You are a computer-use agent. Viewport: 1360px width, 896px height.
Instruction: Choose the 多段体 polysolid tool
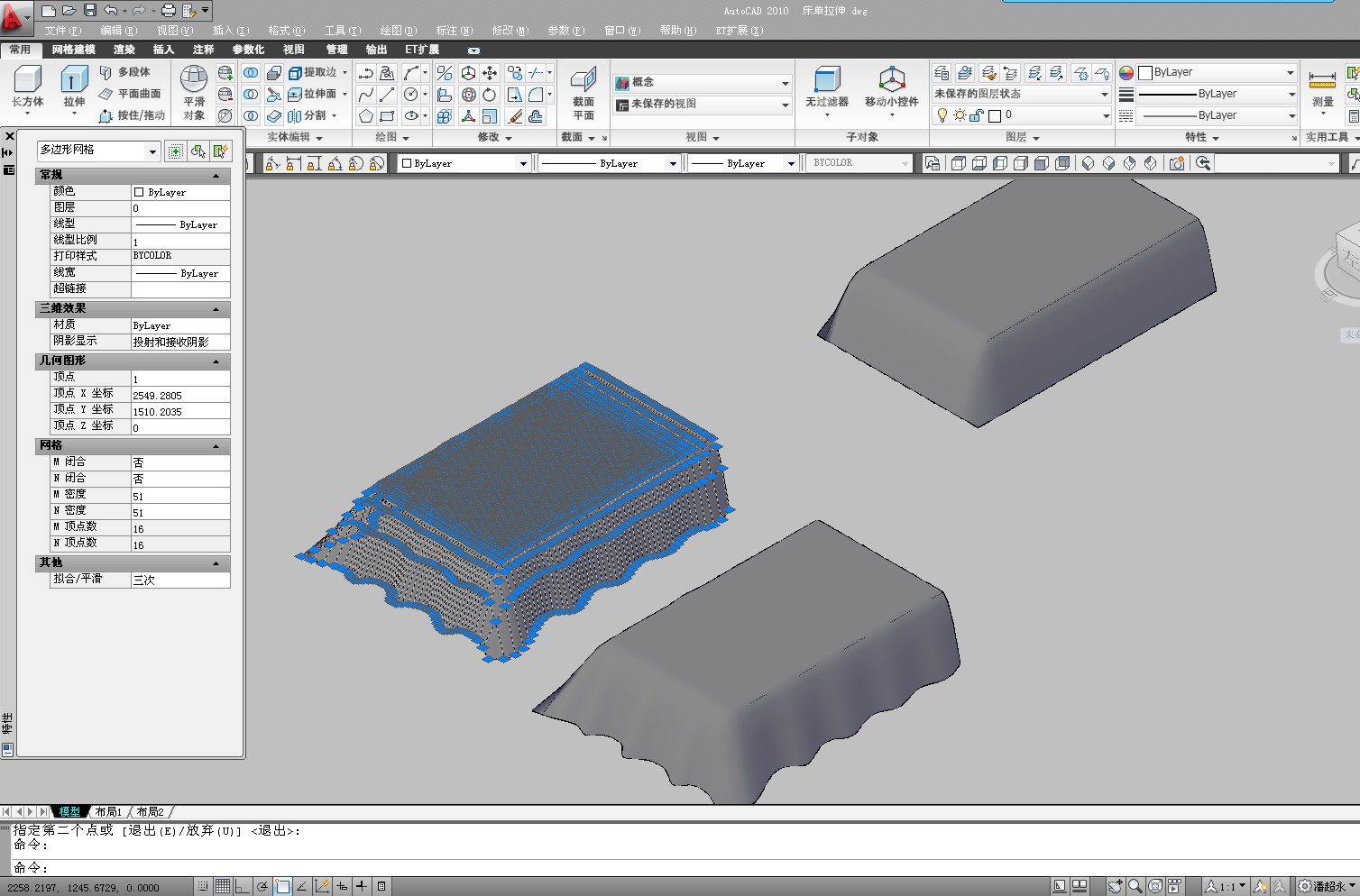(124, 72)
